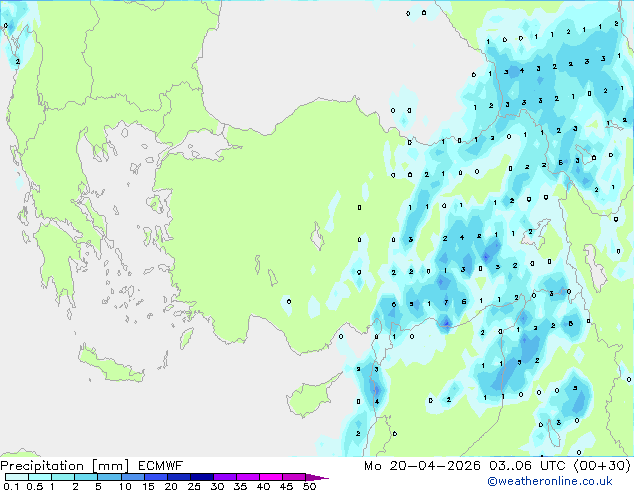
Task: Click the 'Mo 20-04-2026' date text
Action: click(422, 466)
